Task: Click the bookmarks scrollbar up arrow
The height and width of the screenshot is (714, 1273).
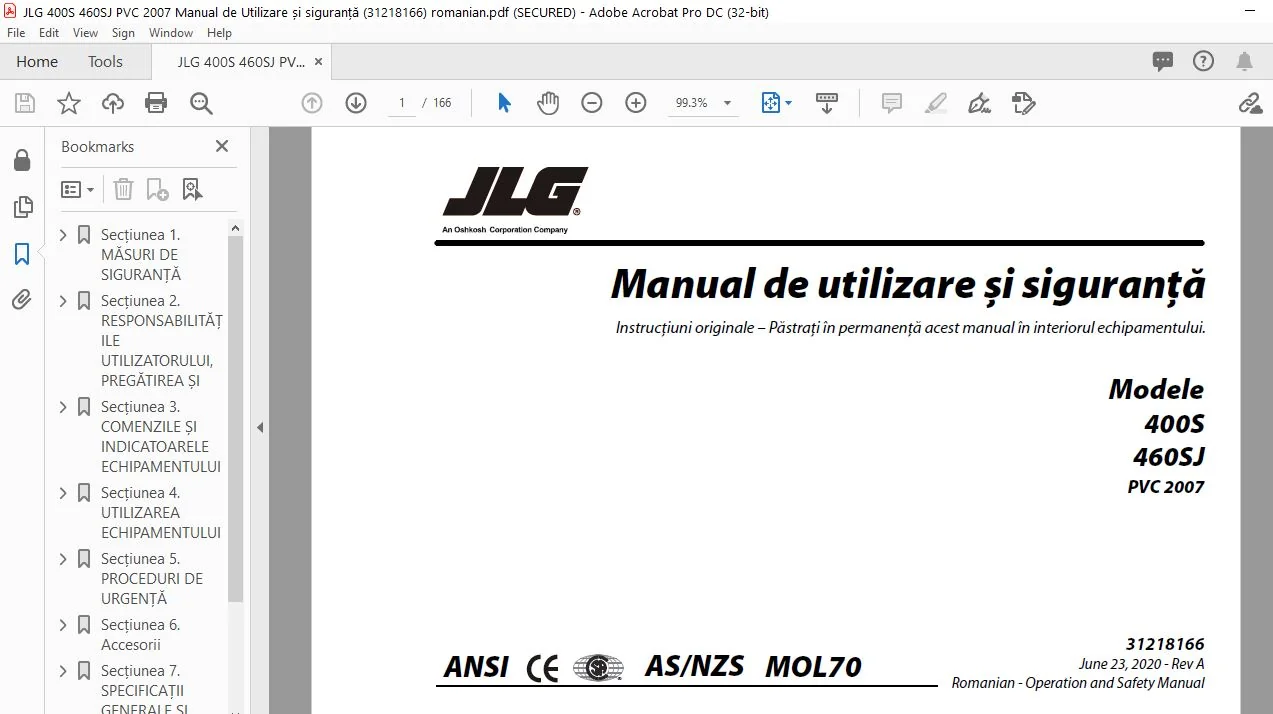Action: point(236,228)
